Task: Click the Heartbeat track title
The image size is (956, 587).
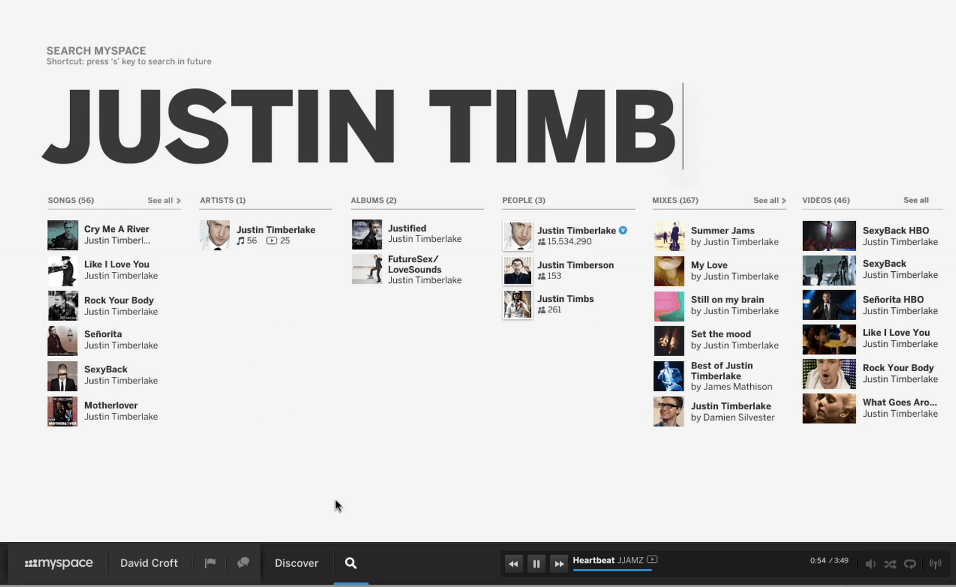Action: (x=593, y=560)
